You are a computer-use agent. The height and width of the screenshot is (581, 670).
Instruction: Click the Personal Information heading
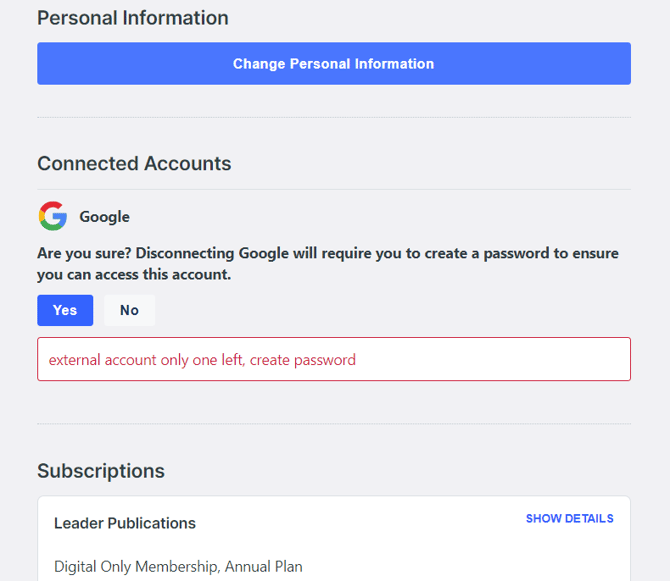point(133,18)
